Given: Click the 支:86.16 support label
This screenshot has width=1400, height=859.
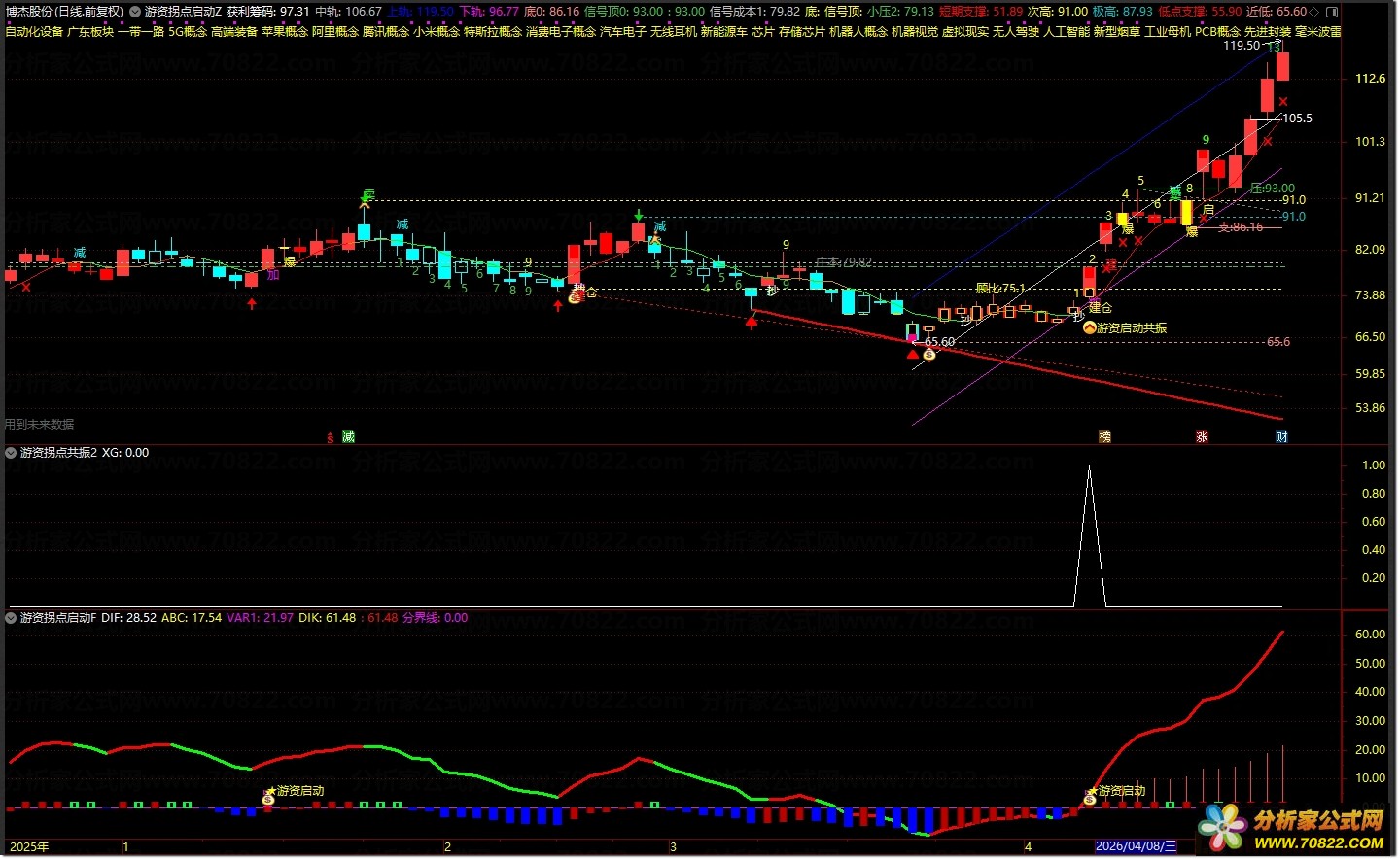Looking at the screenshot, I should tap(1241, 227).
